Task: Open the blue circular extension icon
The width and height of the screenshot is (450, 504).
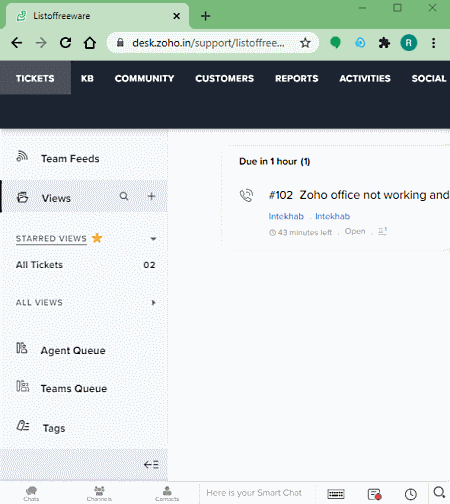Action: (x=360, y=43)
